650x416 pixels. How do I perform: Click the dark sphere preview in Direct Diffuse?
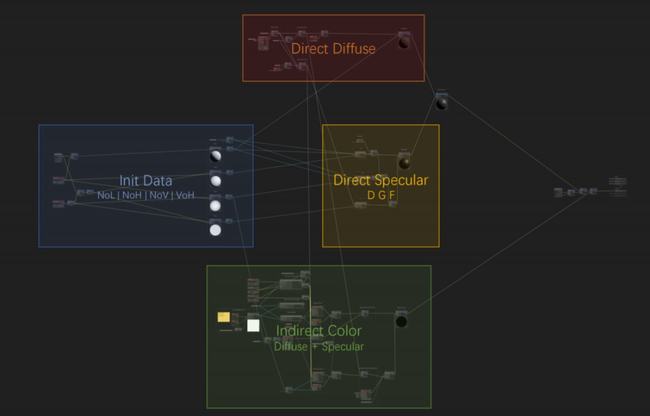pos(403,42)
